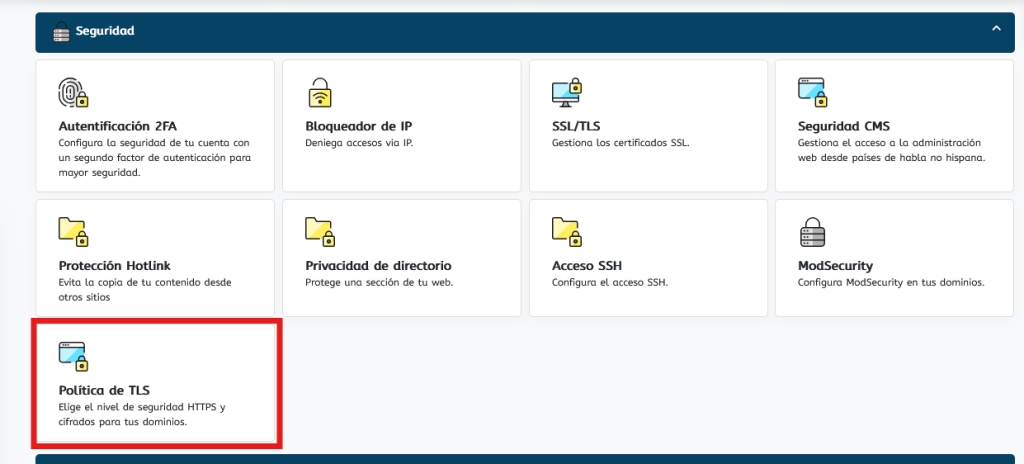The width and height of the screenshot is (1024, 464).
Task: Click the ModSecurity server lock icon
Action: click(x=812, y=231)
